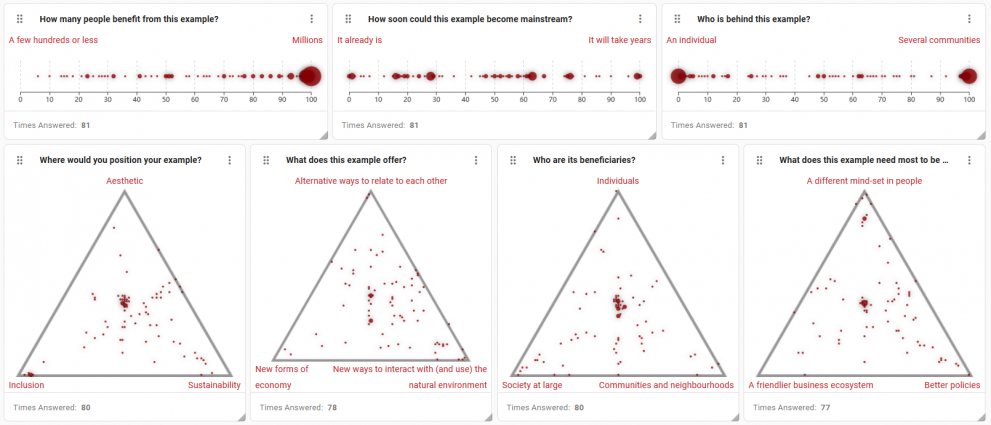Click resize corner of "Where would you position" widget
This screenshot has width=991, height=425.
(240, 415)
